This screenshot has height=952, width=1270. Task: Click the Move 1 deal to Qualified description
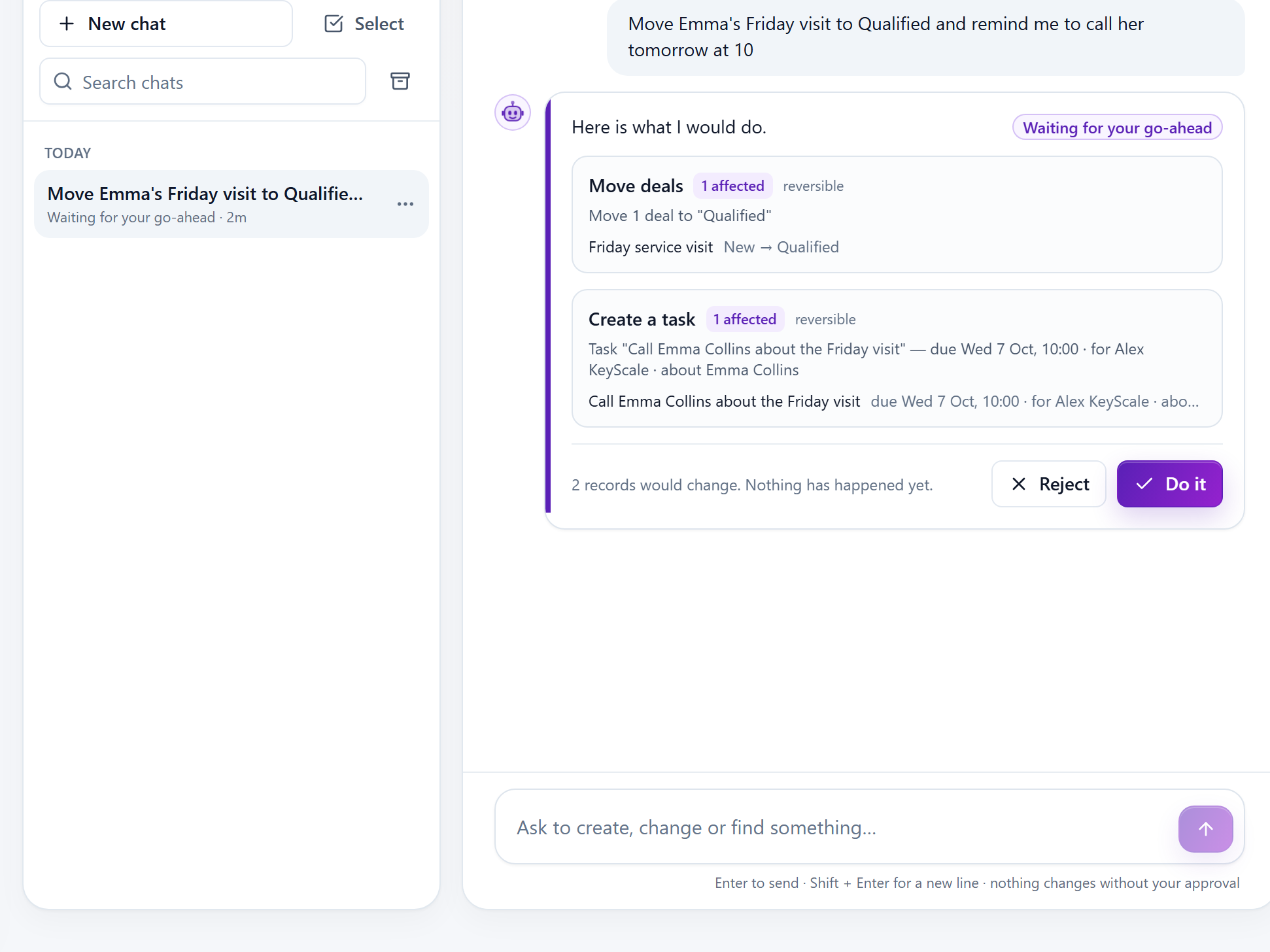tap(680, 216)
